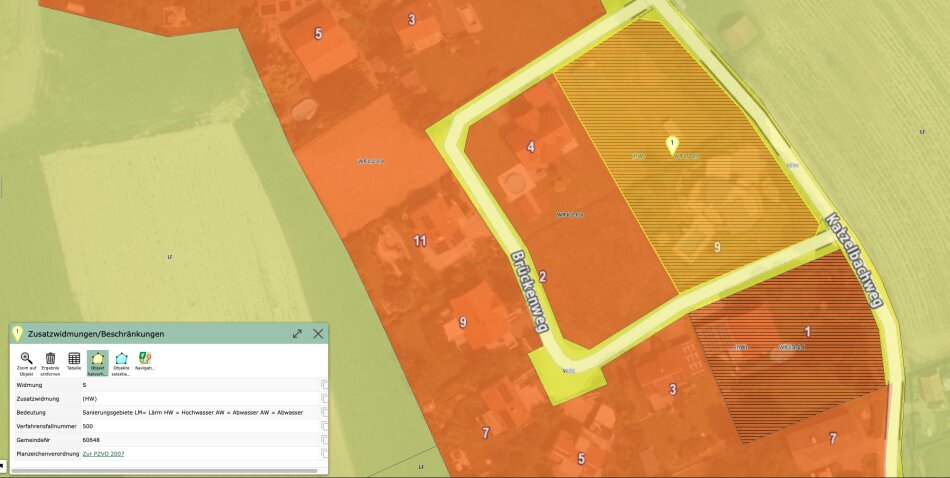Close the Zusatzwidmungen/Beschränkungen panel
950x478 pixels.
pos(318,334)
